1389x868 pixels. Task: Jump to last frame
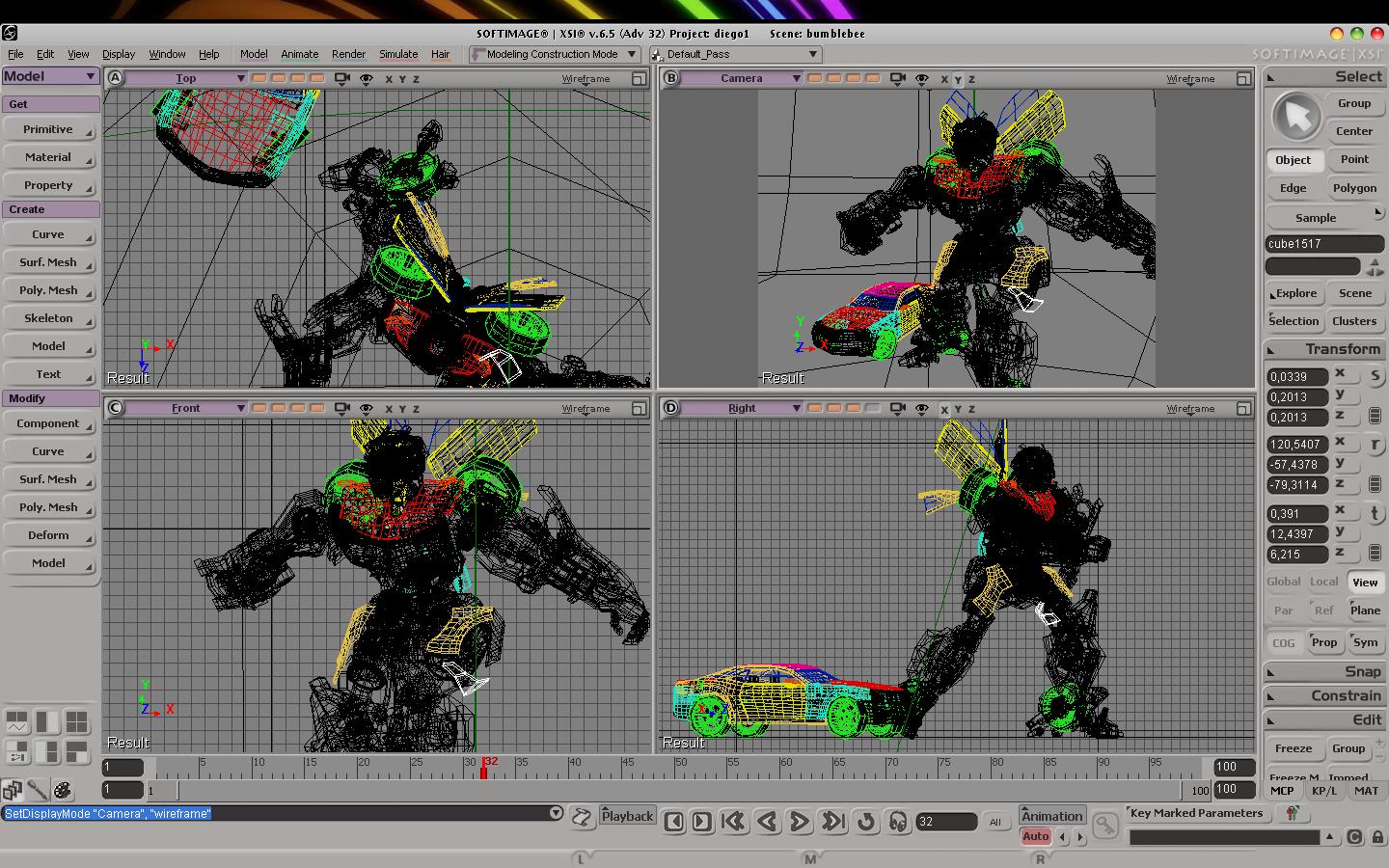coord(832,821)
